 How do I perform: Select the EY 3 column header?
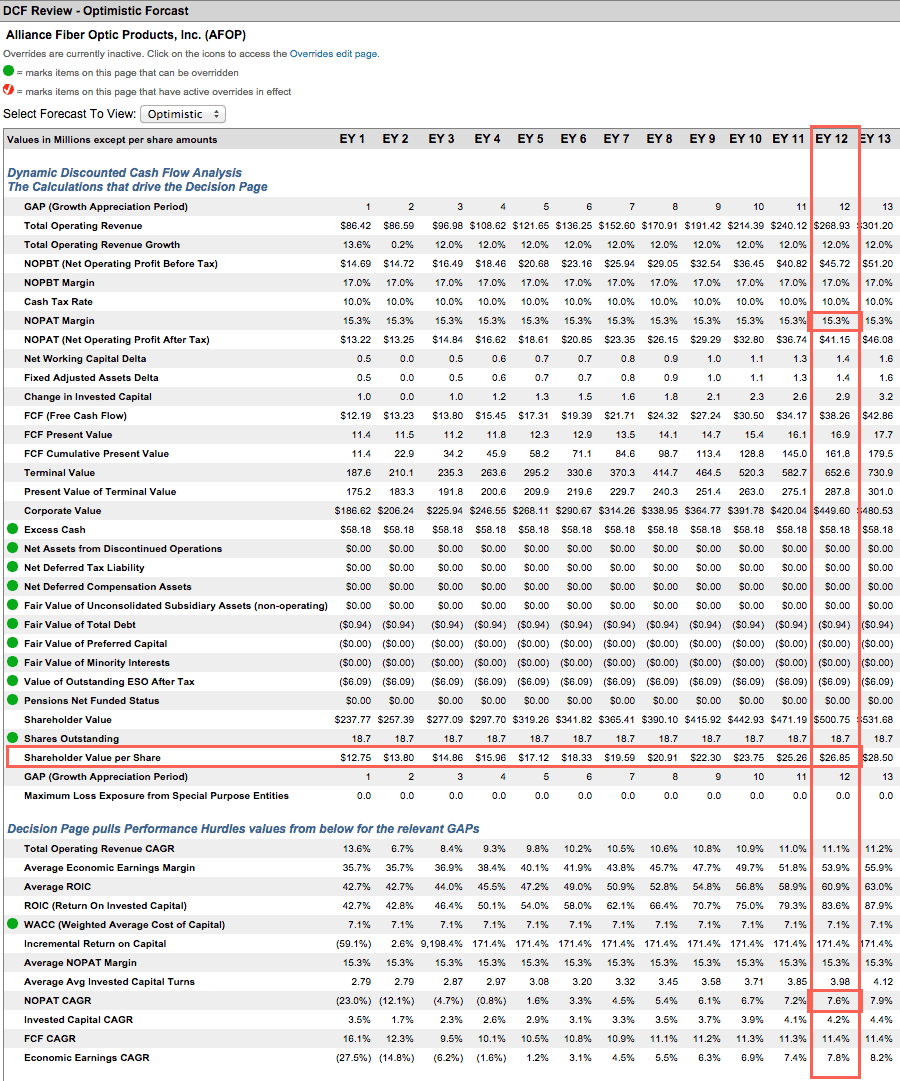pyautogui.click(x=441, y=139)
